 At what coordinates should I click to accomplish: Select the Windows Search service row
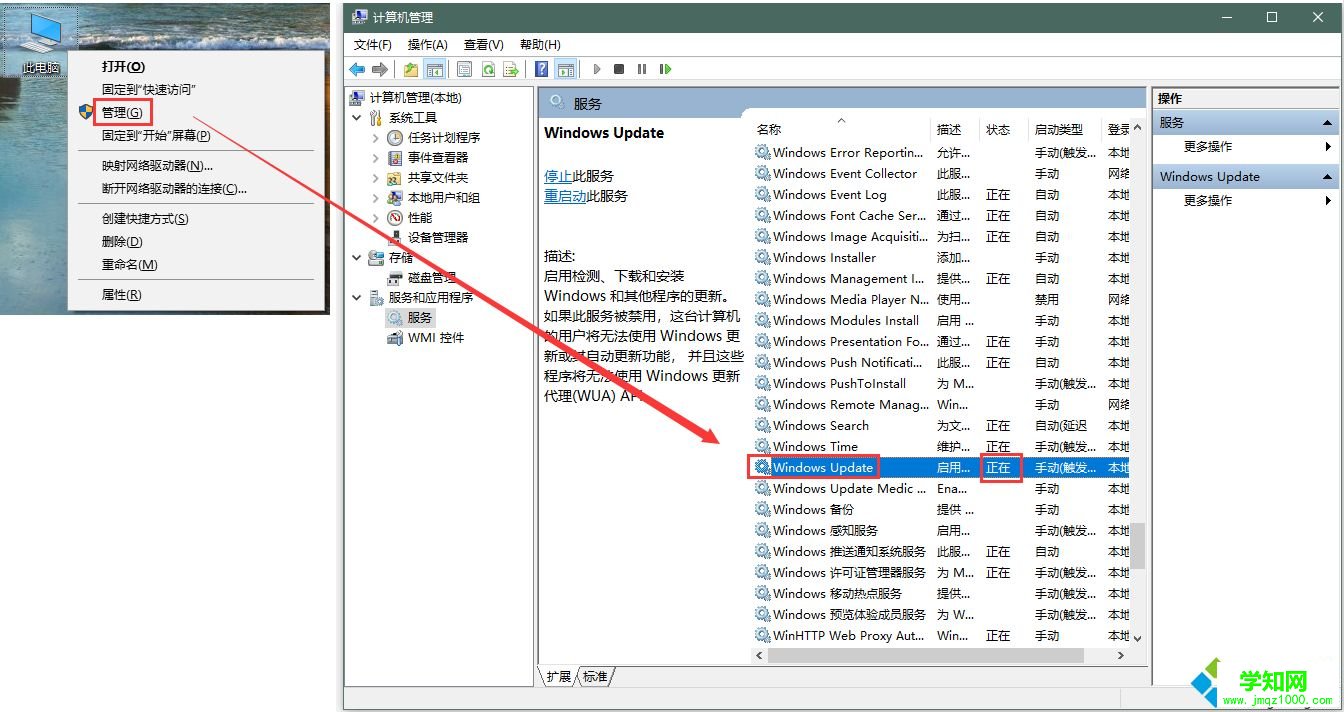(822, 425)
